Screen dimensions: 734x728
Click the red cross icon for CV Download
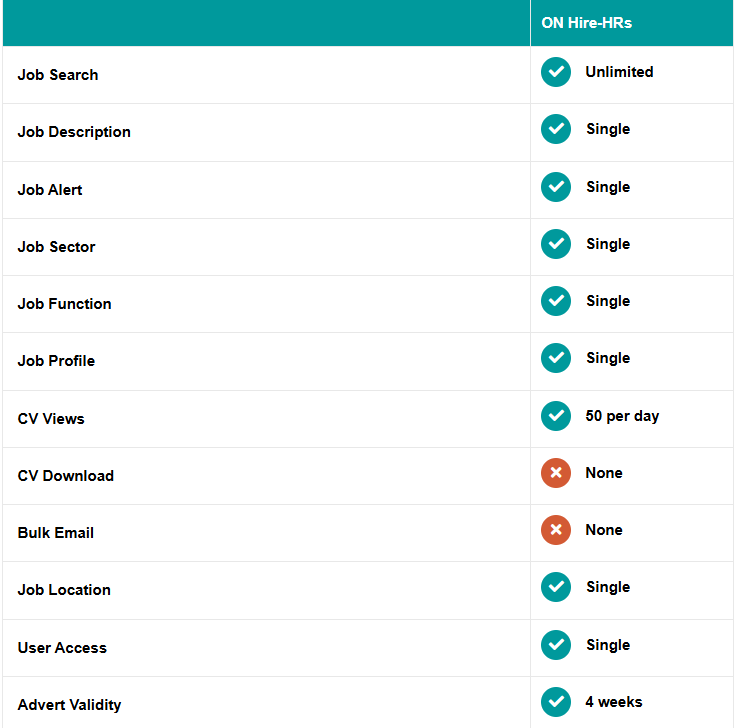(x=556, y=473)
